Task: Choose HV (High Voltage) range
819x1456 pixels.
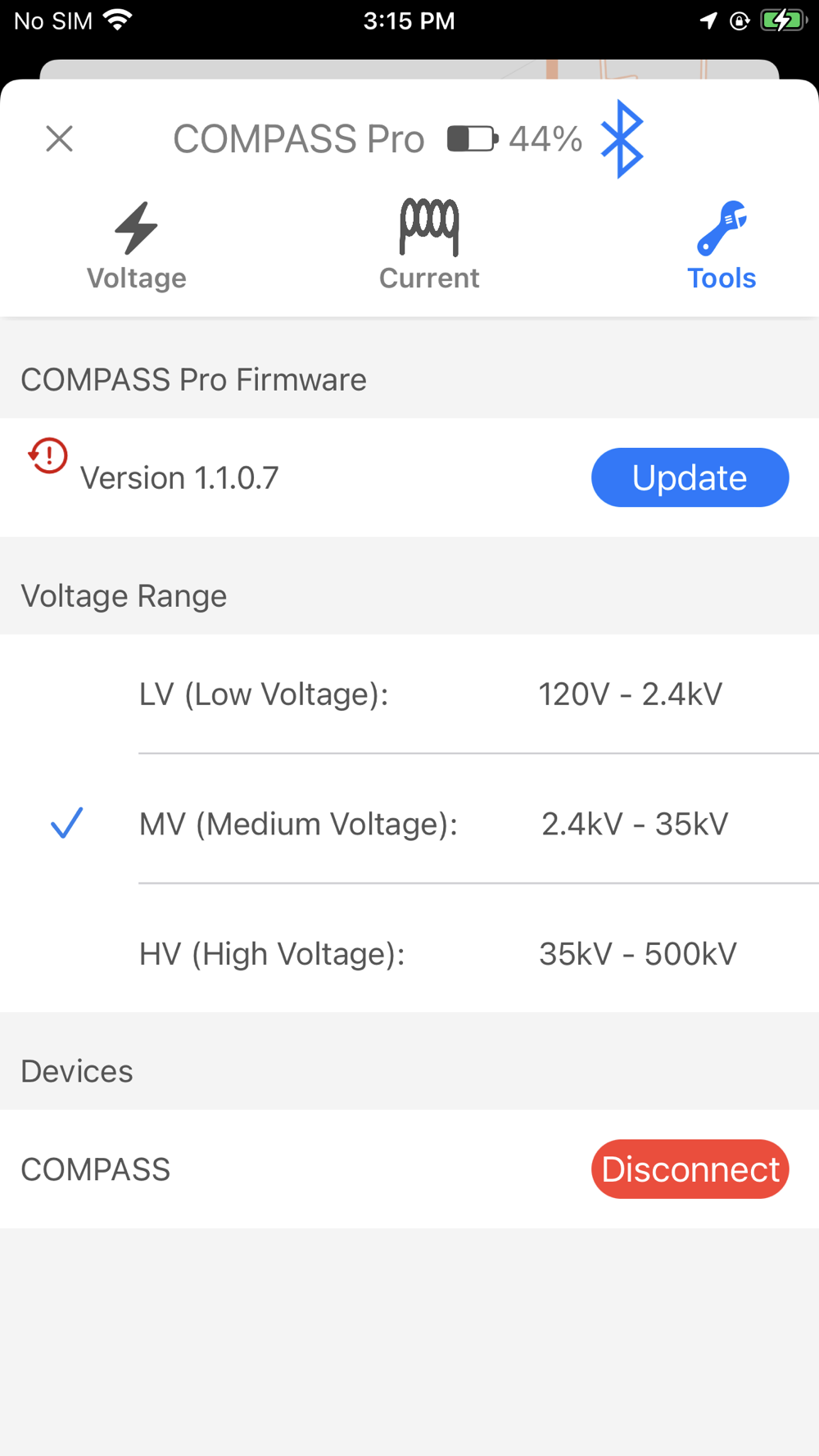Action: coord(409,953)
